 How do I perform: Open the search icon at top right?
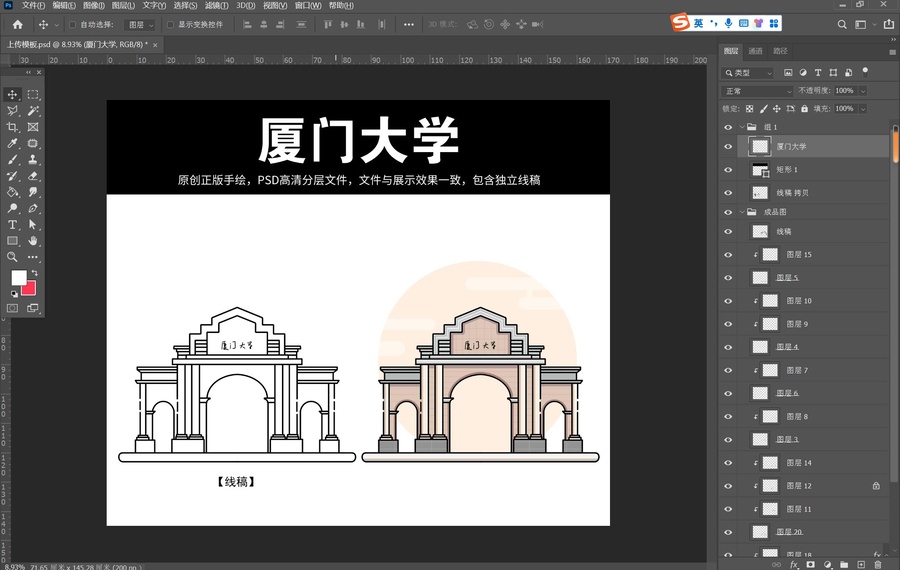pos(842,24)
